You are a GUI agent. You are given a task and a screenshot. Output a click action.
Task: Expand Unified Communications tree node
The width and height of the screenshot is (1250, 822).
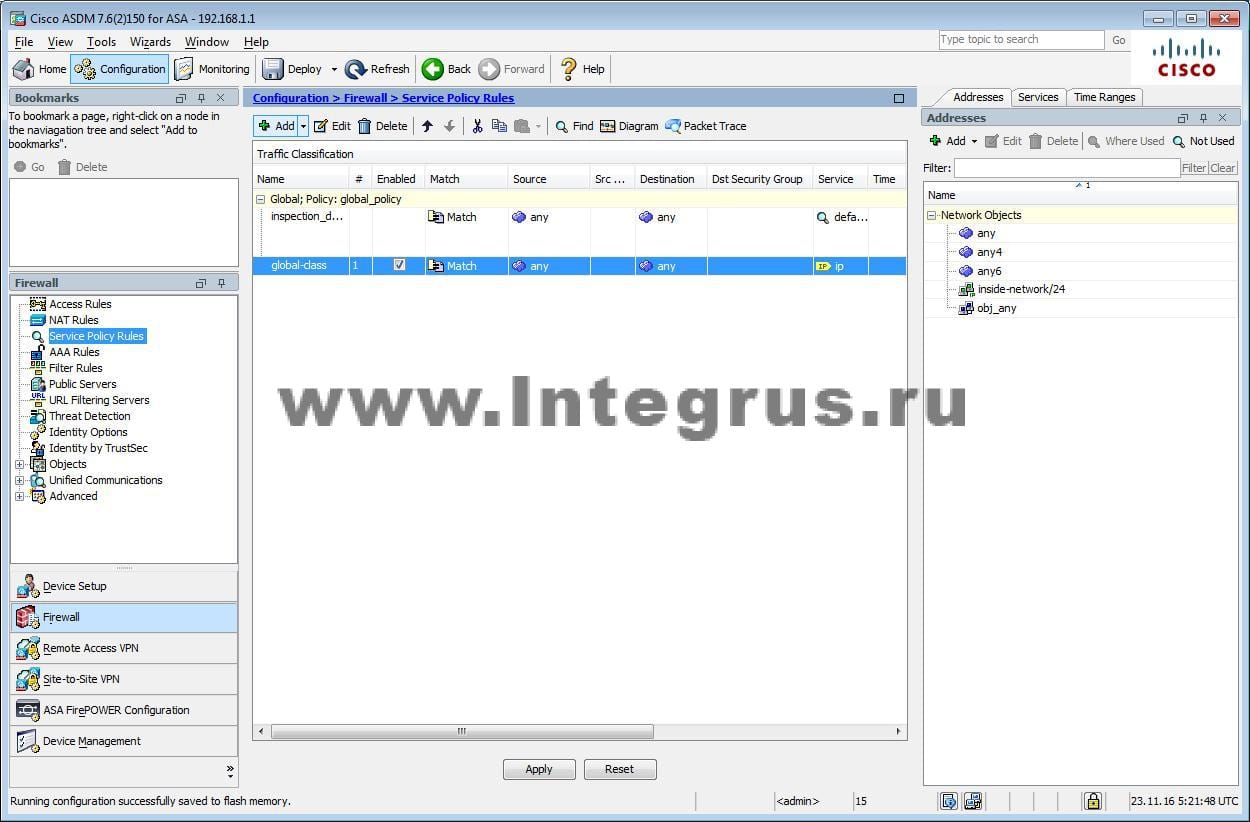pos(19,480)
